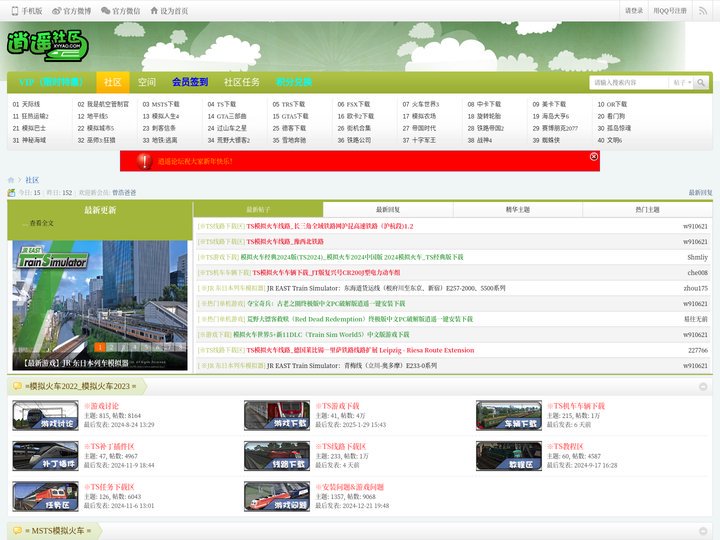Open the 官方微信 WeChat link
720x540 pixels.
click(x=120, y=11)
